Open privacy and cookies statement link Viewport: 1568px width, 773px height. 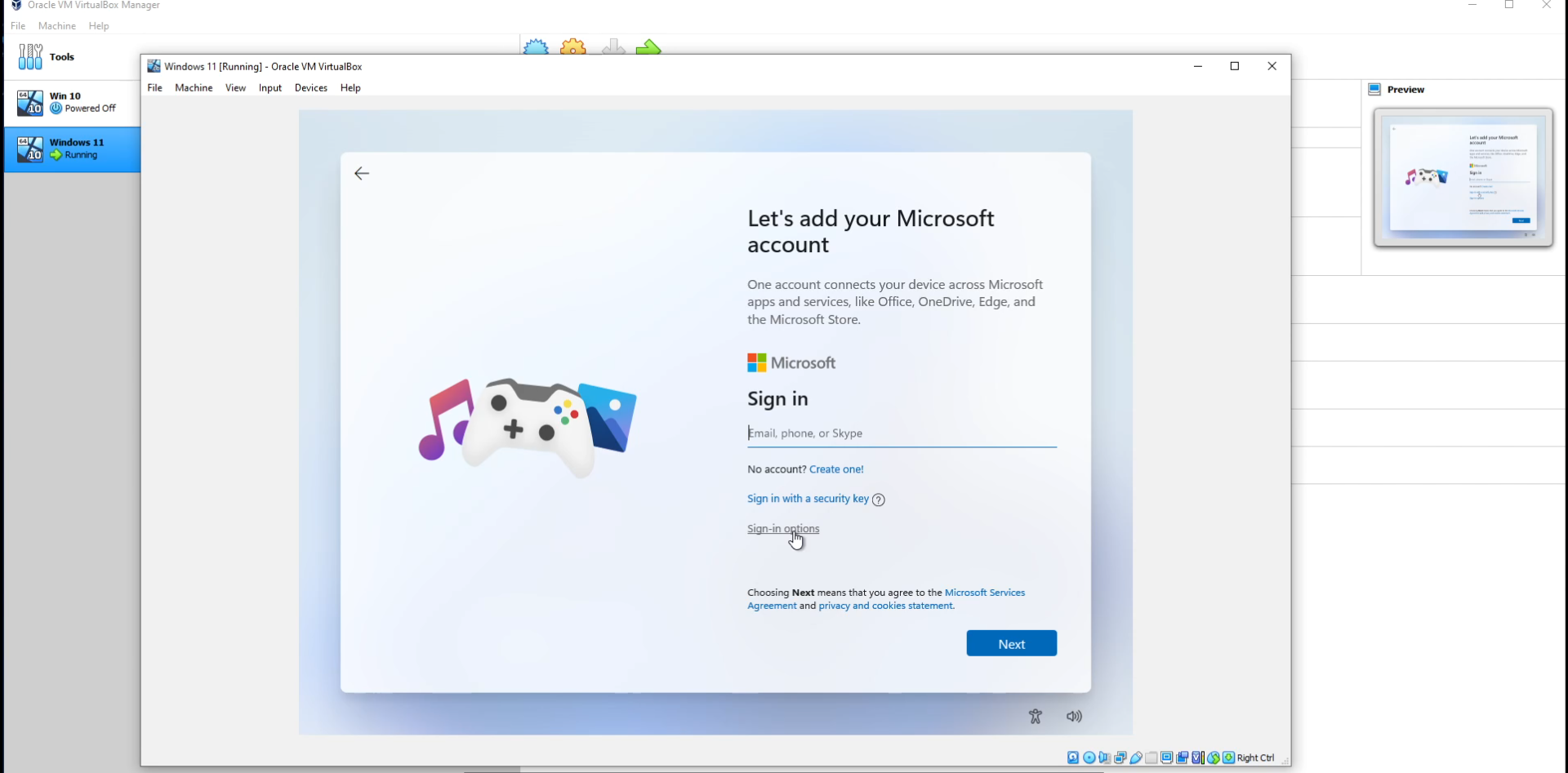click(886, 606)
